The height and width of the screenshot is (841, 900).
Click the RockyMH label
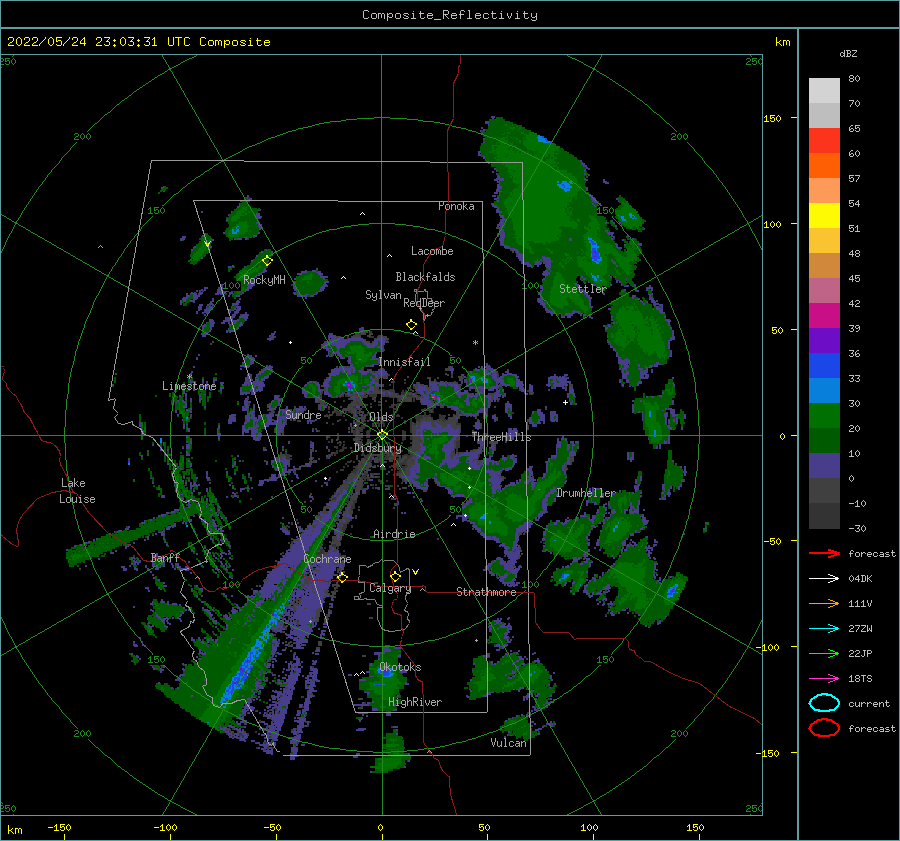[x=264, y=280]
